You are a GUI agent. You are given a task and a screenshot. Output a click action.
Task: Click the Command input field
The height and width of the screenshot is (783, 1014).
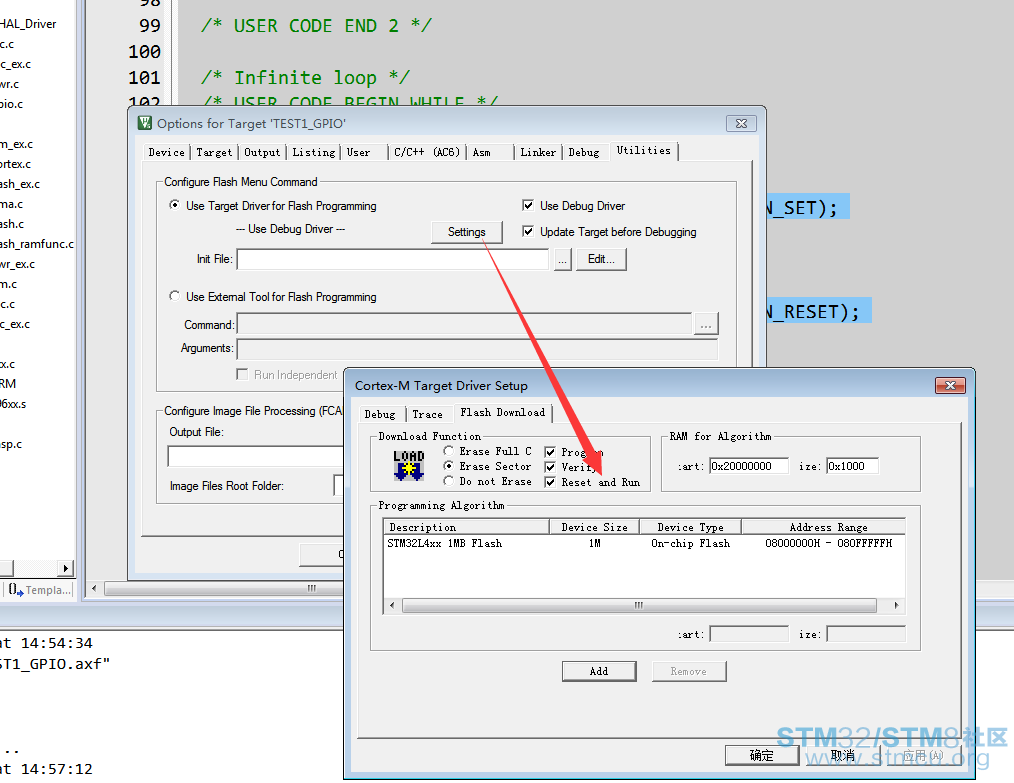[464, 324]
